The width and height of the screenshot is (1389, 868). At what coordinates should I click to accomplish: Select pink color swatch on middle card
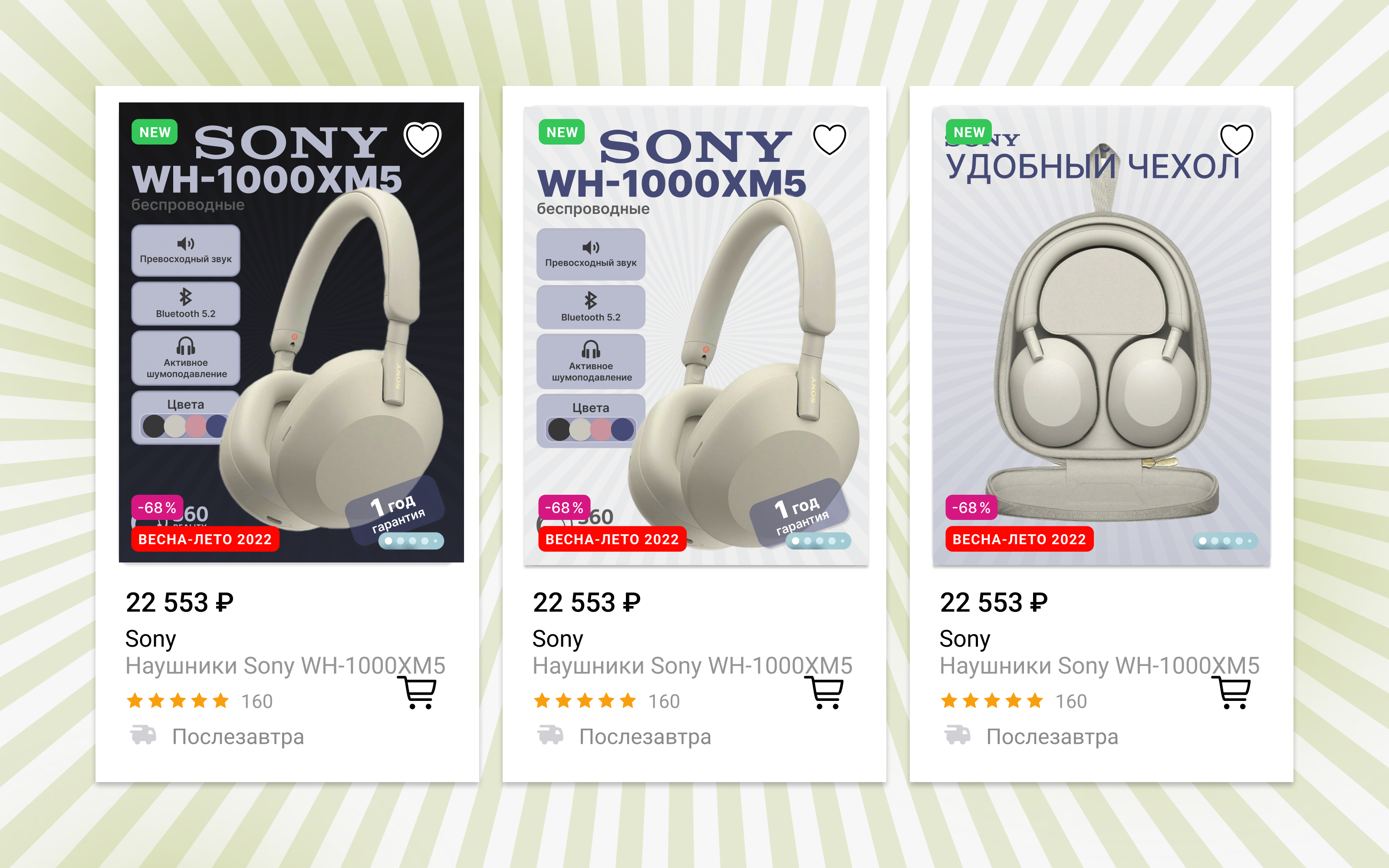(x=601, y=429)
